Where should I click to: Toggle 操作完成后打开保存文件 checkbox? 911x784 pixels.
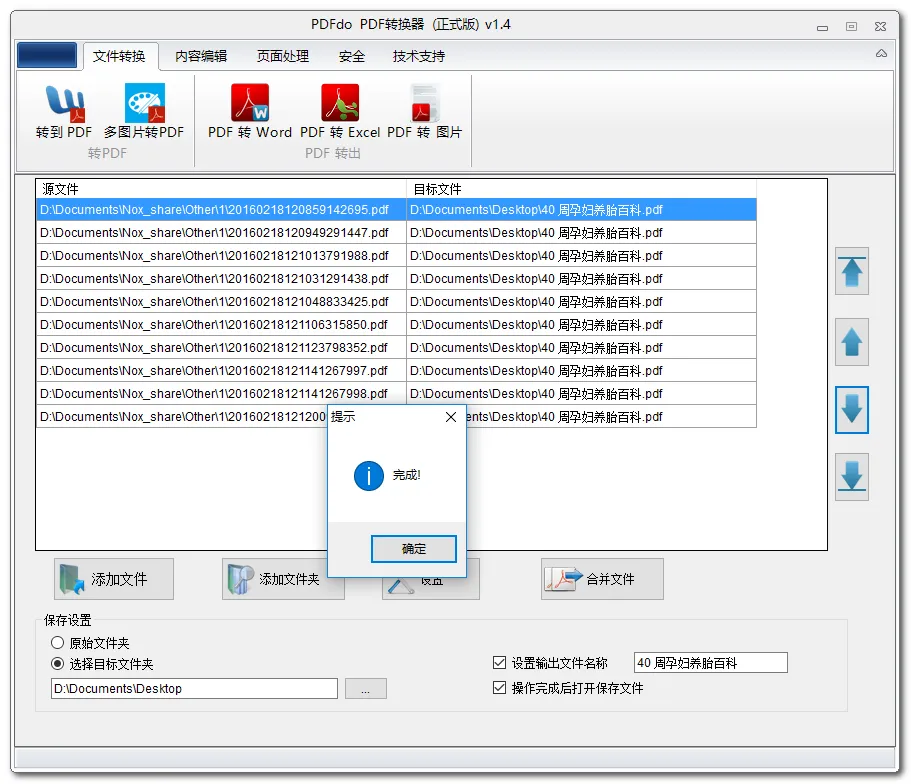click(500, 688)
